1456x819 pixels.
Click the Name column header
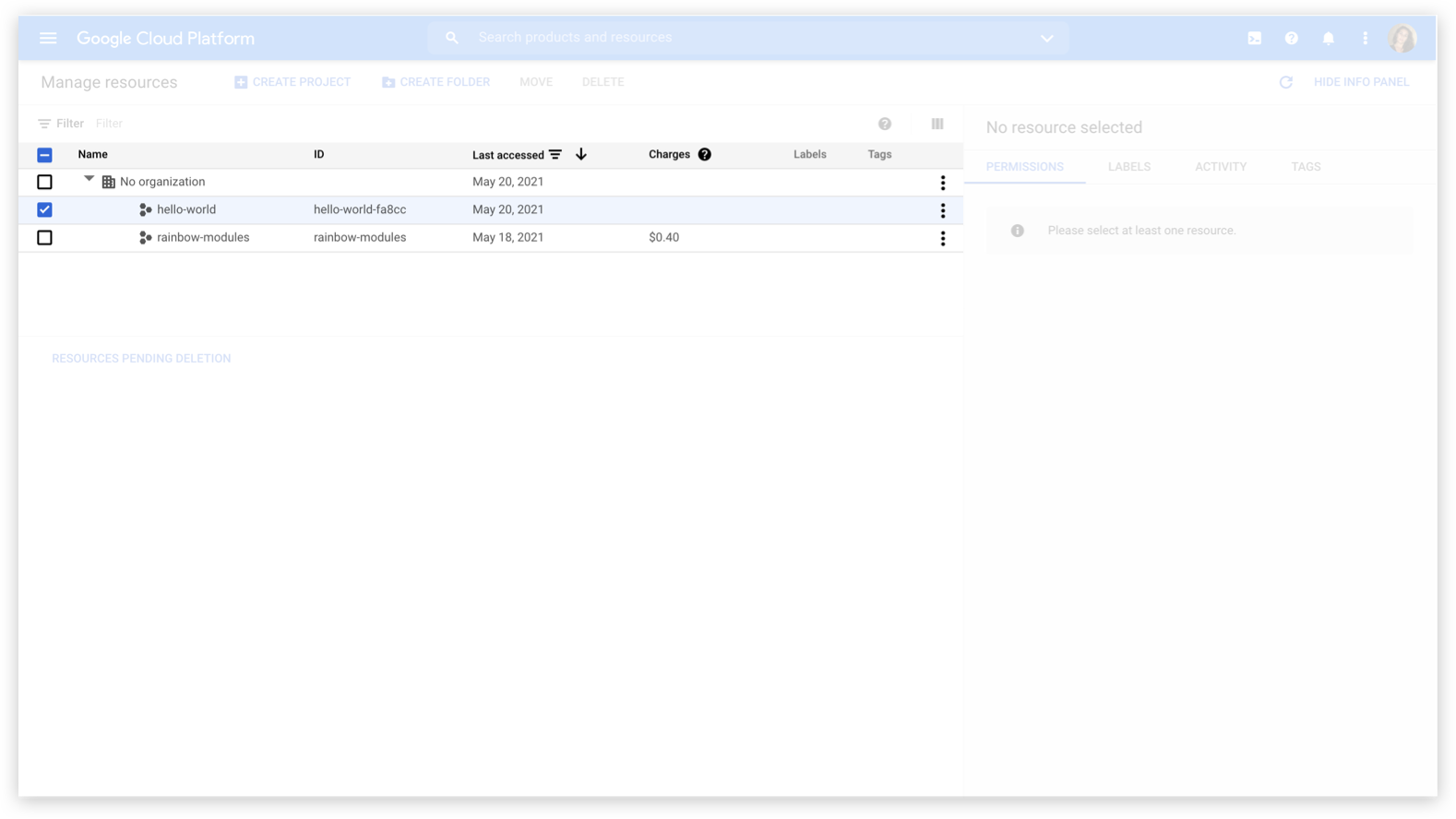(93, 154)
